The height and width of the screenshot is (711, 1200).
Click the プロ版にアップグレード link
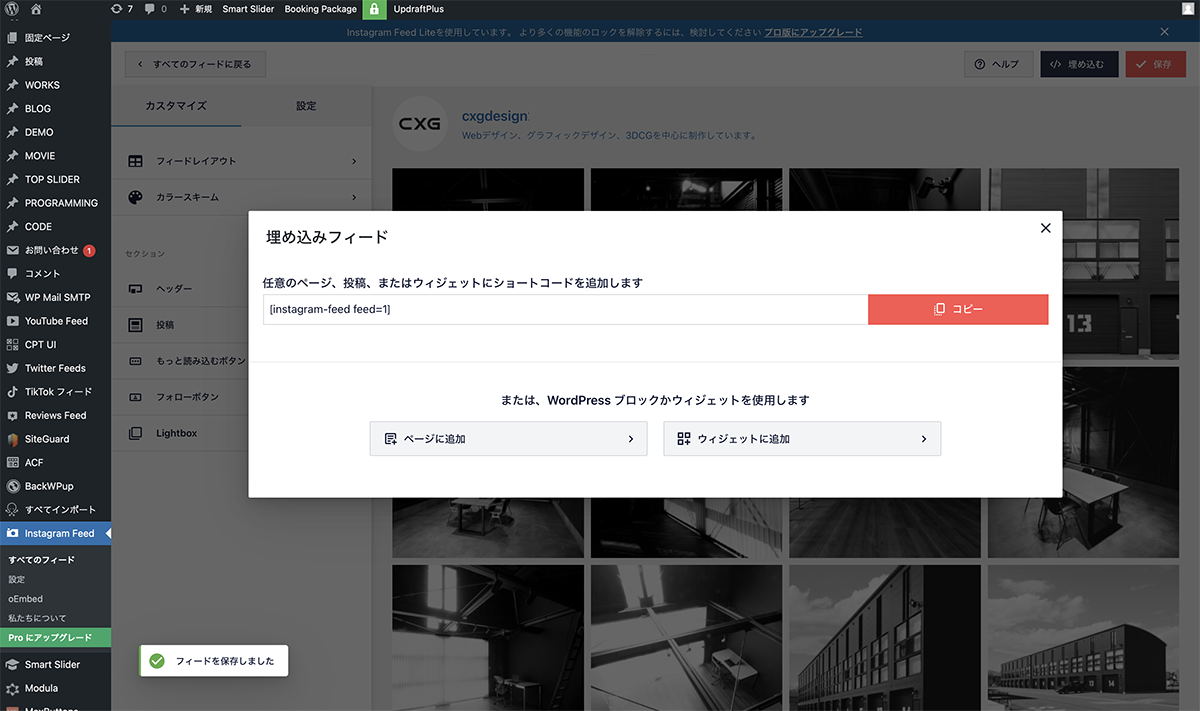pyautogui.click(x=813, y=32)
